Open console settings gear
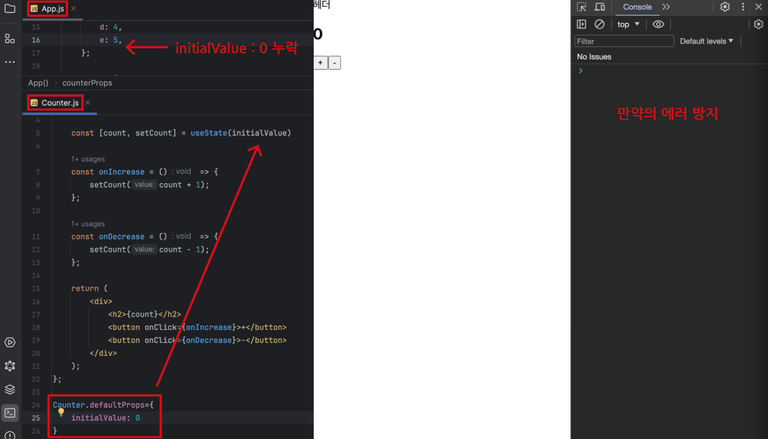 [759, 24]
